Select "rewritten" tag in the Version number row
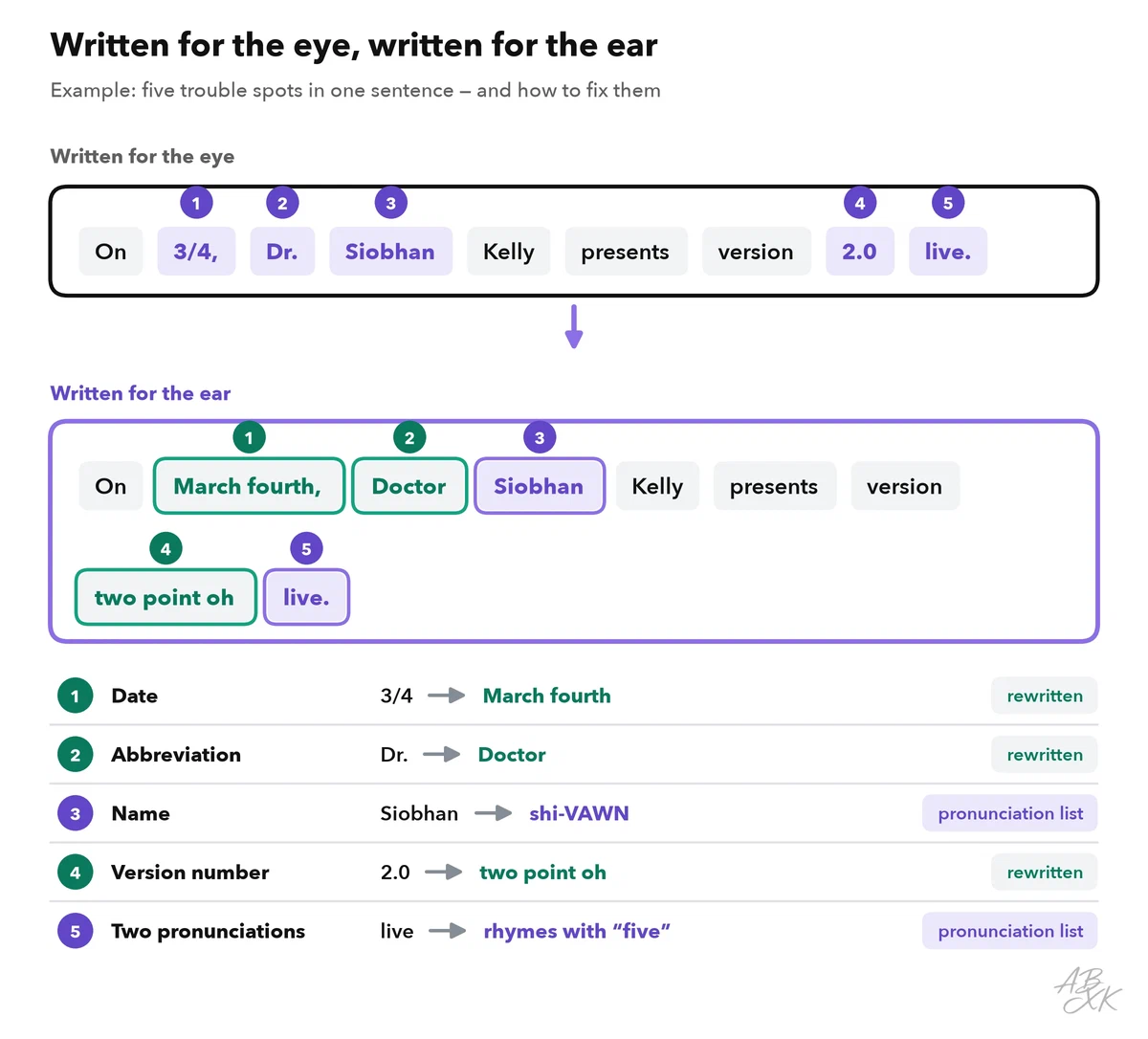The width and height of the screenshot is (1148, 1039). (x=1045, y=873)
